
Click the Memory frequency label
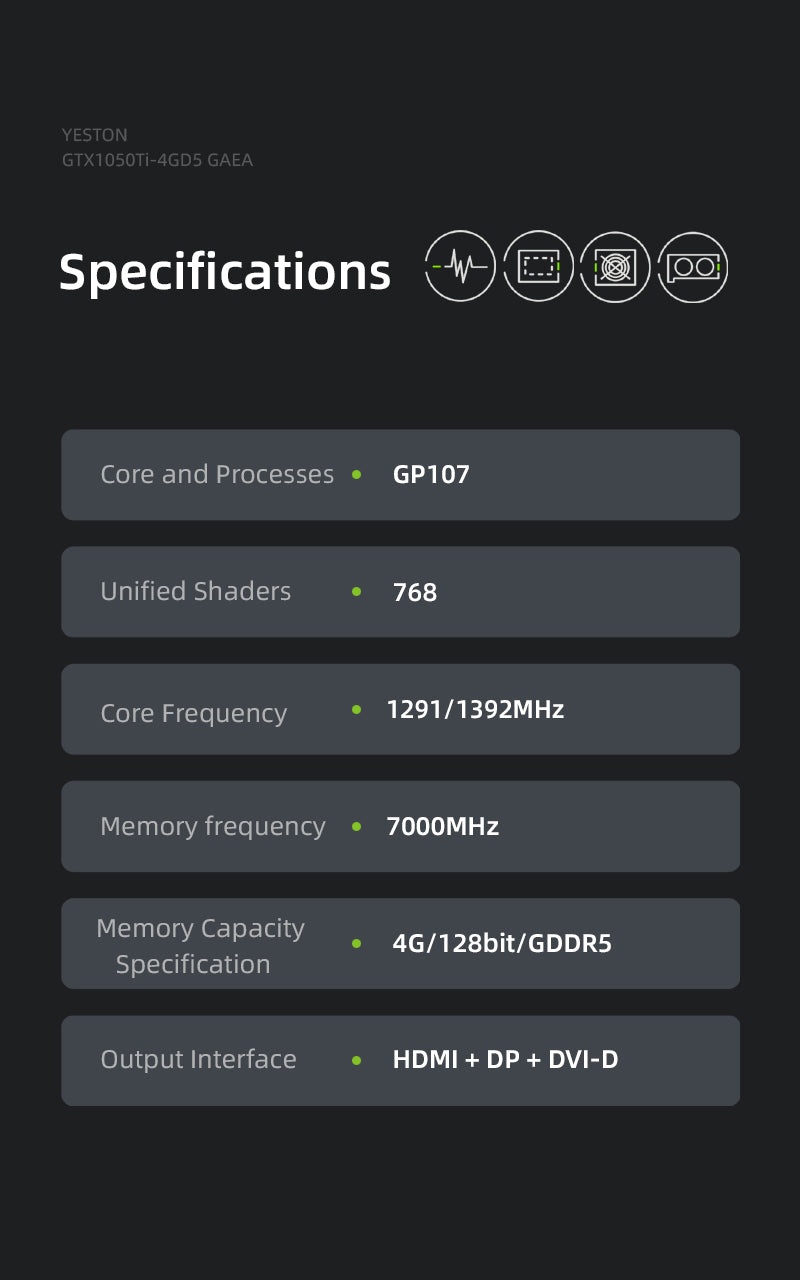[213, 827]
